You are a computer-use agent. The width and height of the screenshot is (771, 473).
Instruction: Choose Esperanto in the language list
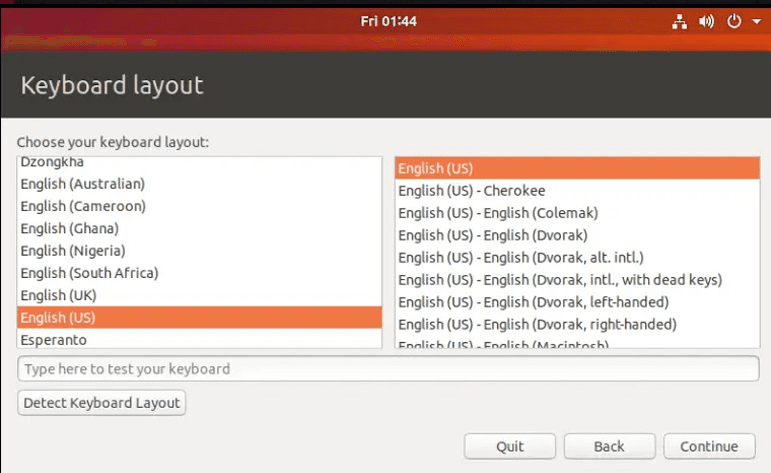(200, 339)
